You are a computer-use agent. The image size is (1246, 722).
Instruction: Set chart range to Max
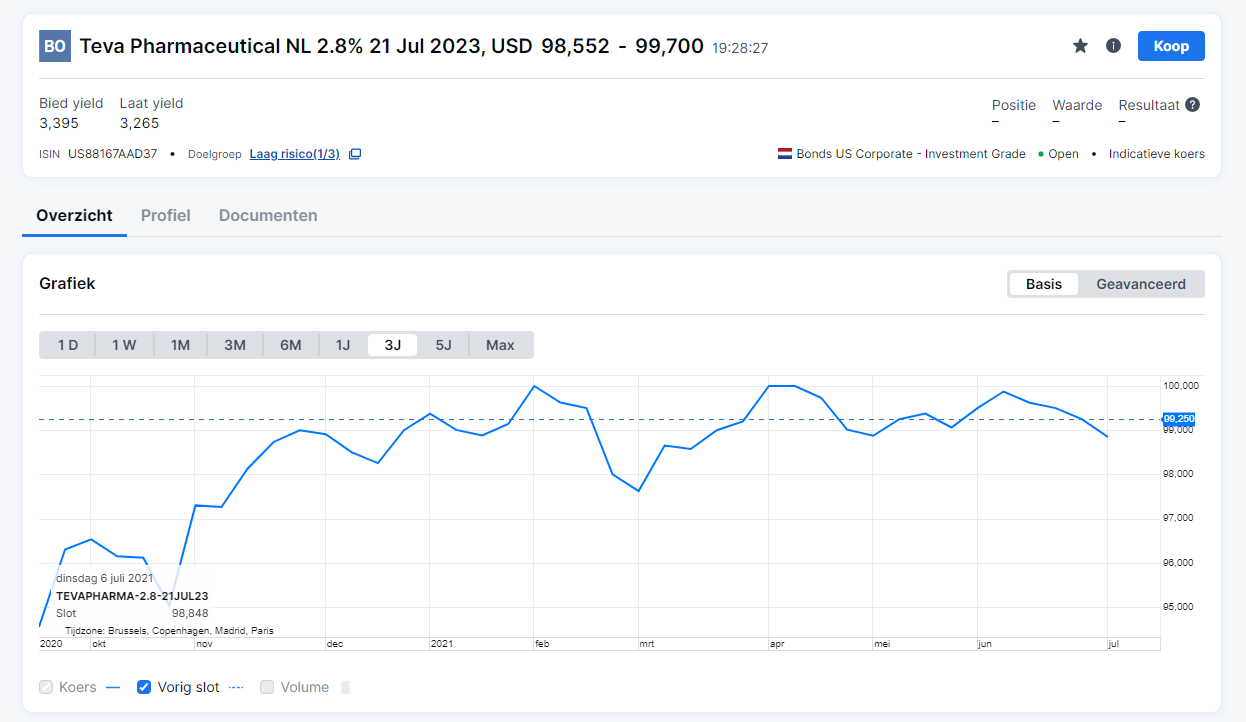point(500,345)
